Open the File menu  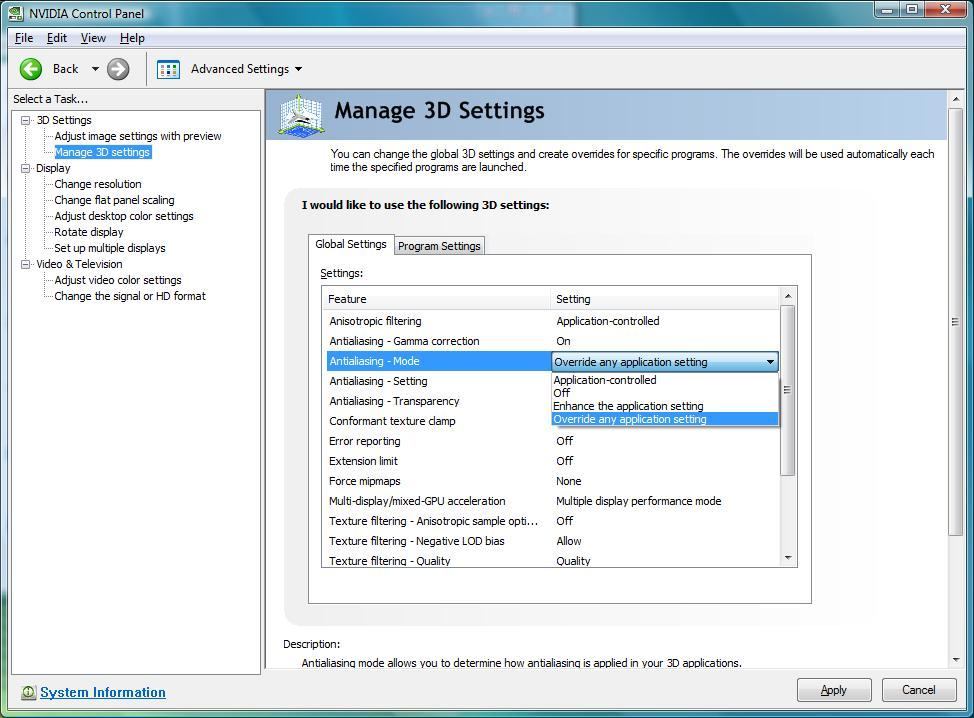(24, 38)
